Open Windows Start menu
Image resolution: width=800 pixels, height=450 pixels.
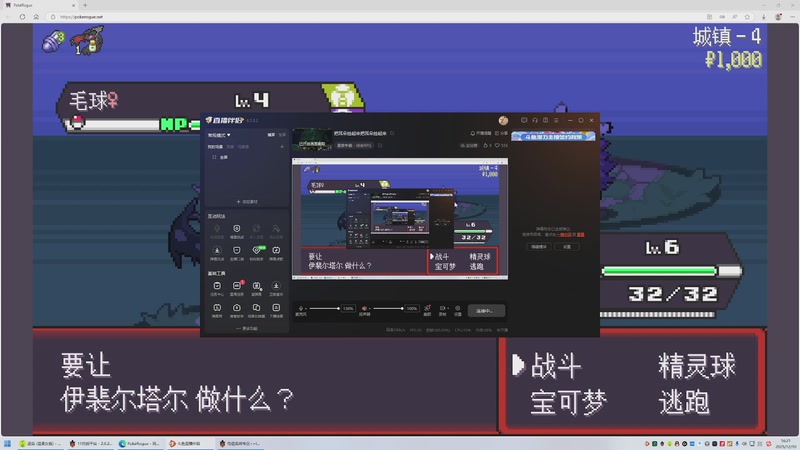[7, 443]
